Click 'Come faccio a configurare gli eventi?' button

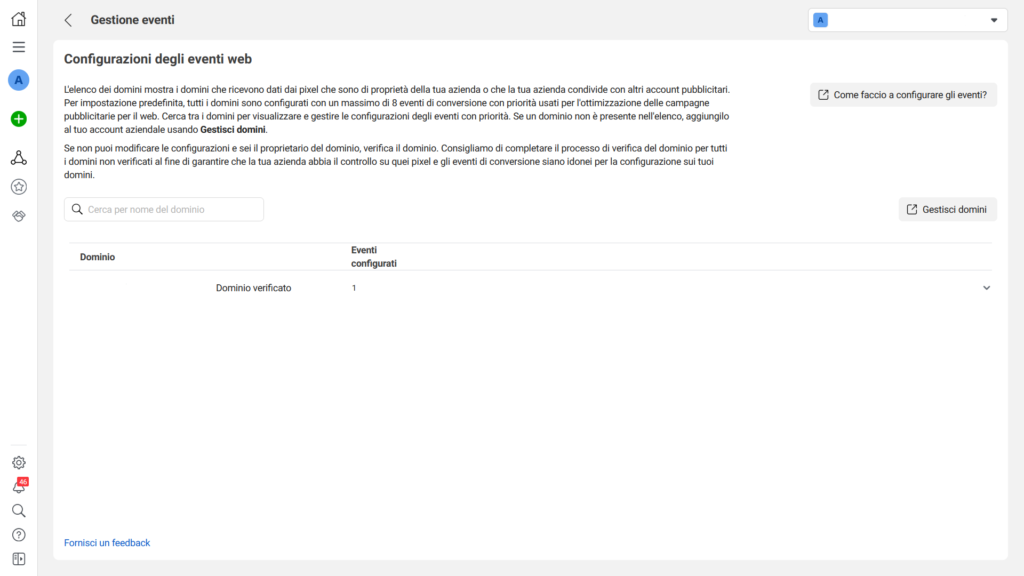pyautogui.click(x=903, y=95)
